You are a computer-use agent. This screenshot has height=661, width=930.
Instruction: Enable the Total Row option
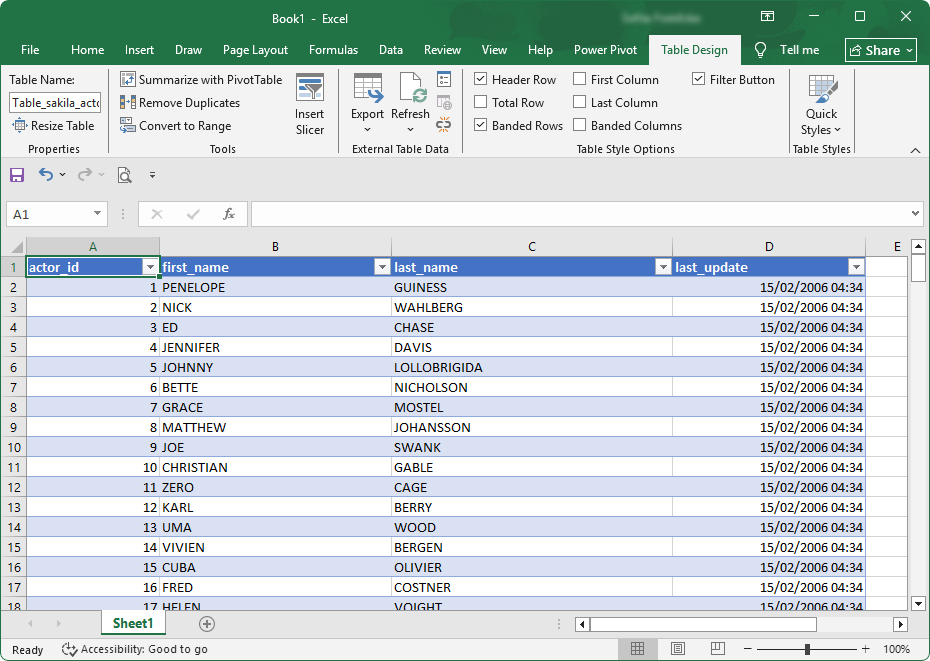pyautogui.click(x=481, y=102)
